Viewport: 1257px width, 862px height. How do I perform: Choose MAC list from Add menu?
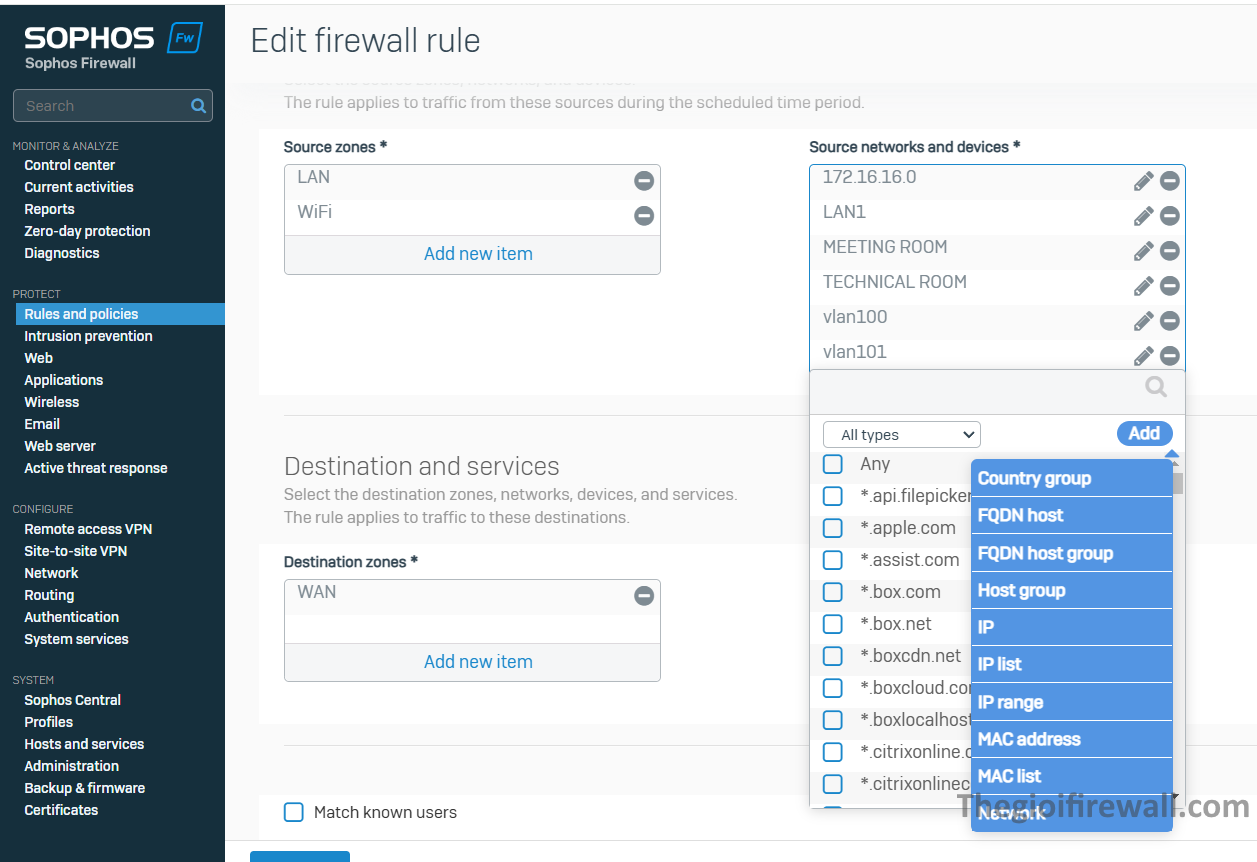tap(1071, 776)
